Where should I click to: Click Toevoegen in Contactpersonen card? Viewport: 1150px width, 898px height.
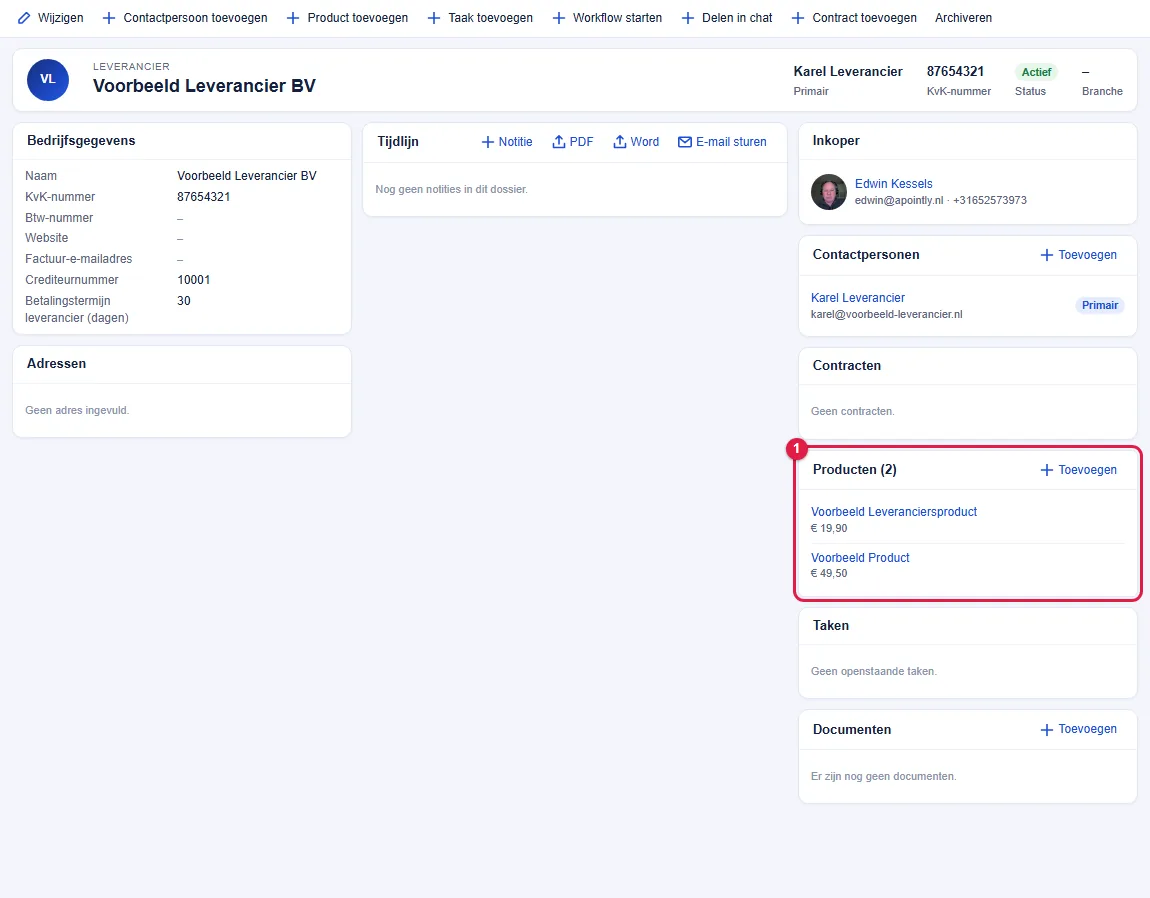(x=1078, y=255)
